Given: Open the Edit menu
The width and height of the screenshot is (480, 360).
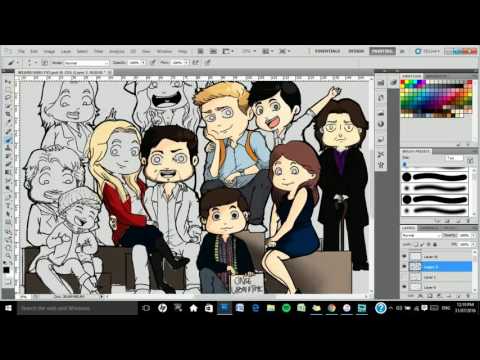Looking at the screenshot, I should [x=34, y=51].
